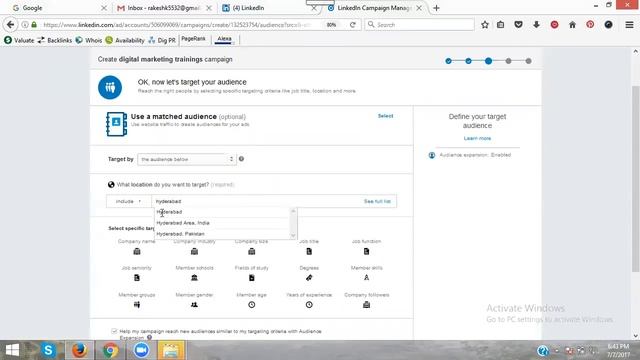
Task: Click Select for matched audience
Action: tap(385, 116)
